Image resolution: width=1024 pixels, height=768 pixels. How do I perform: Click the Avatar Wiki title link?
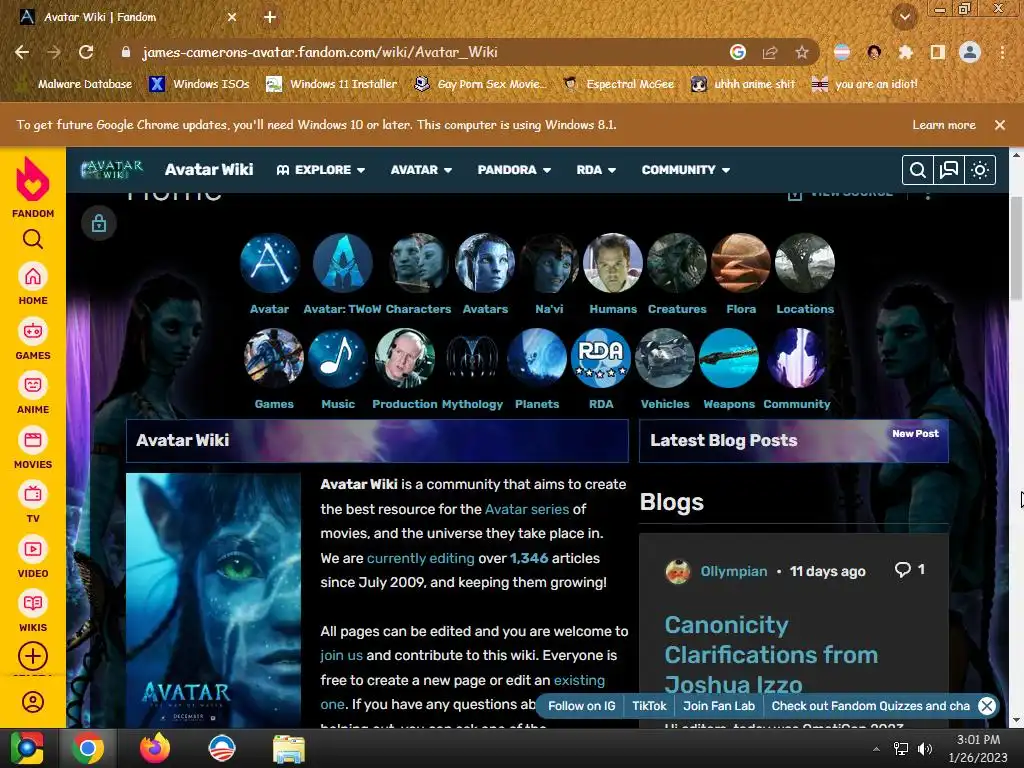click(x=209, y=170)
